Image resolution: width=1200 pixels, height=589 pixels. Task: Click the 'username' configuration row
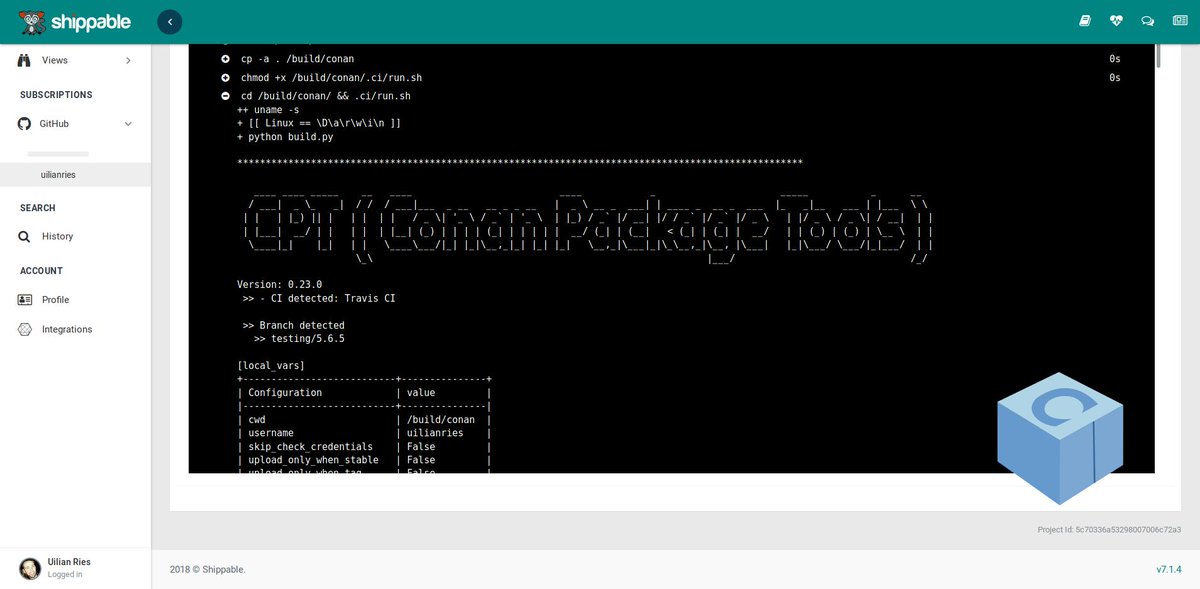(364, 433)
